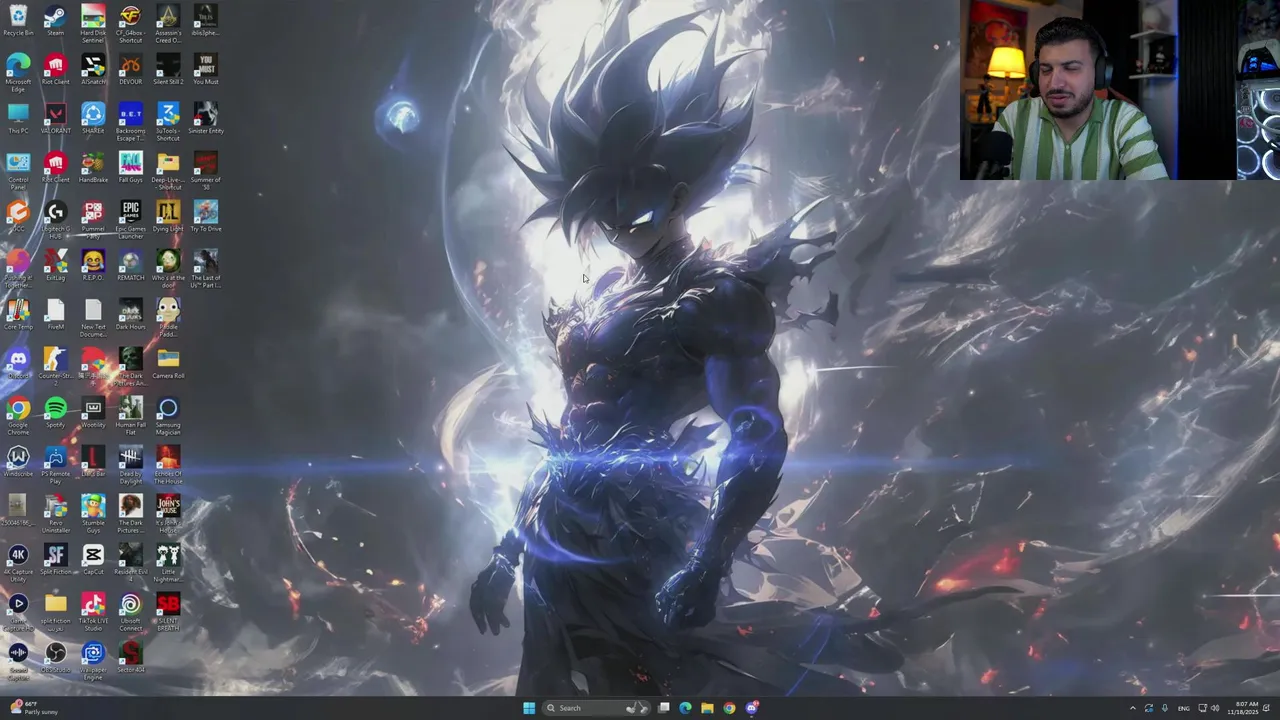1280x720 pixels.
Task: Select the SILENT BREATH game icon
Action: [168, 612]
